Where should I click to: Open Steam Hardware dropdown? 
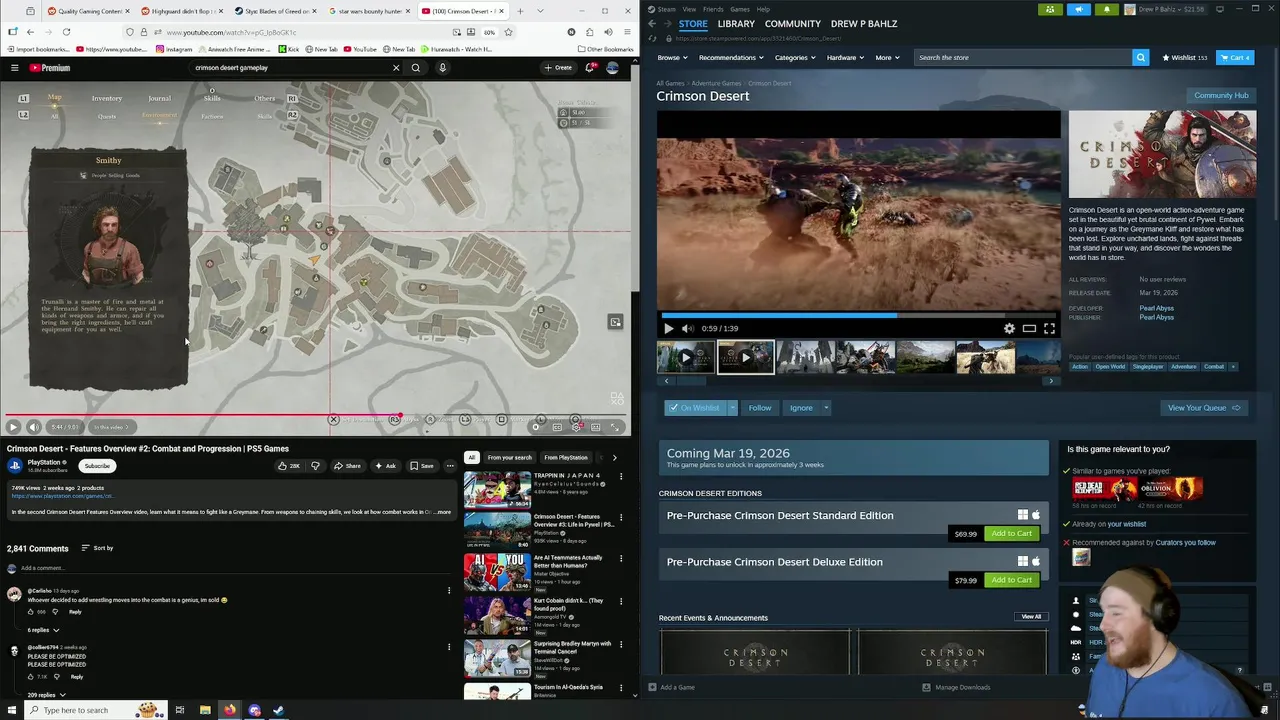[x=845, y=58]
